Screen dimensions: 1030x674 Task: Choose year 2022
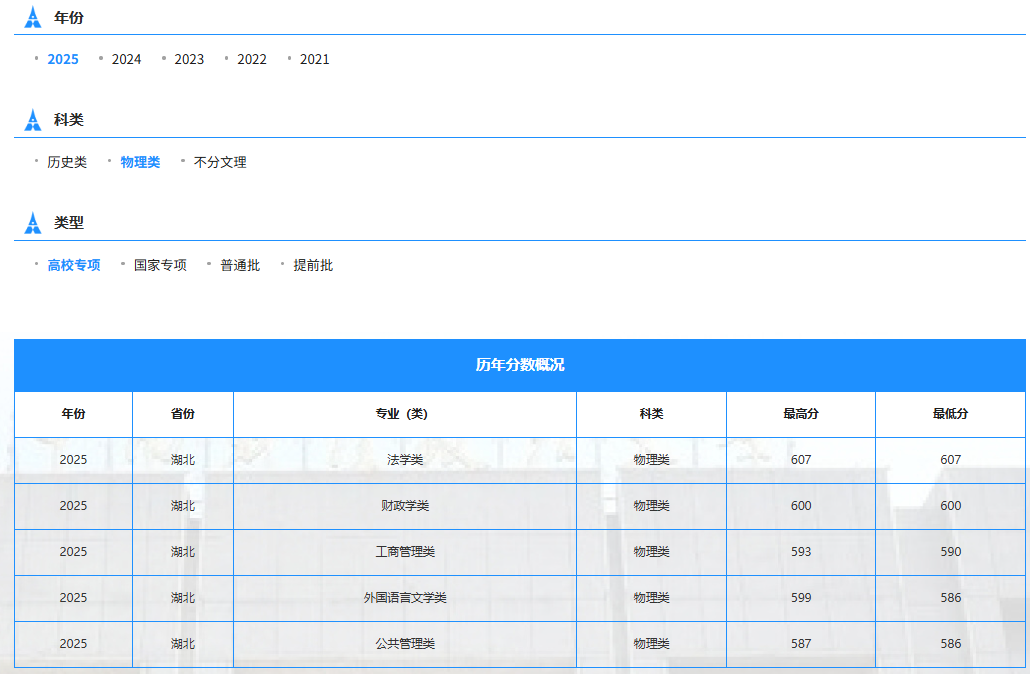tap(252, 59)
